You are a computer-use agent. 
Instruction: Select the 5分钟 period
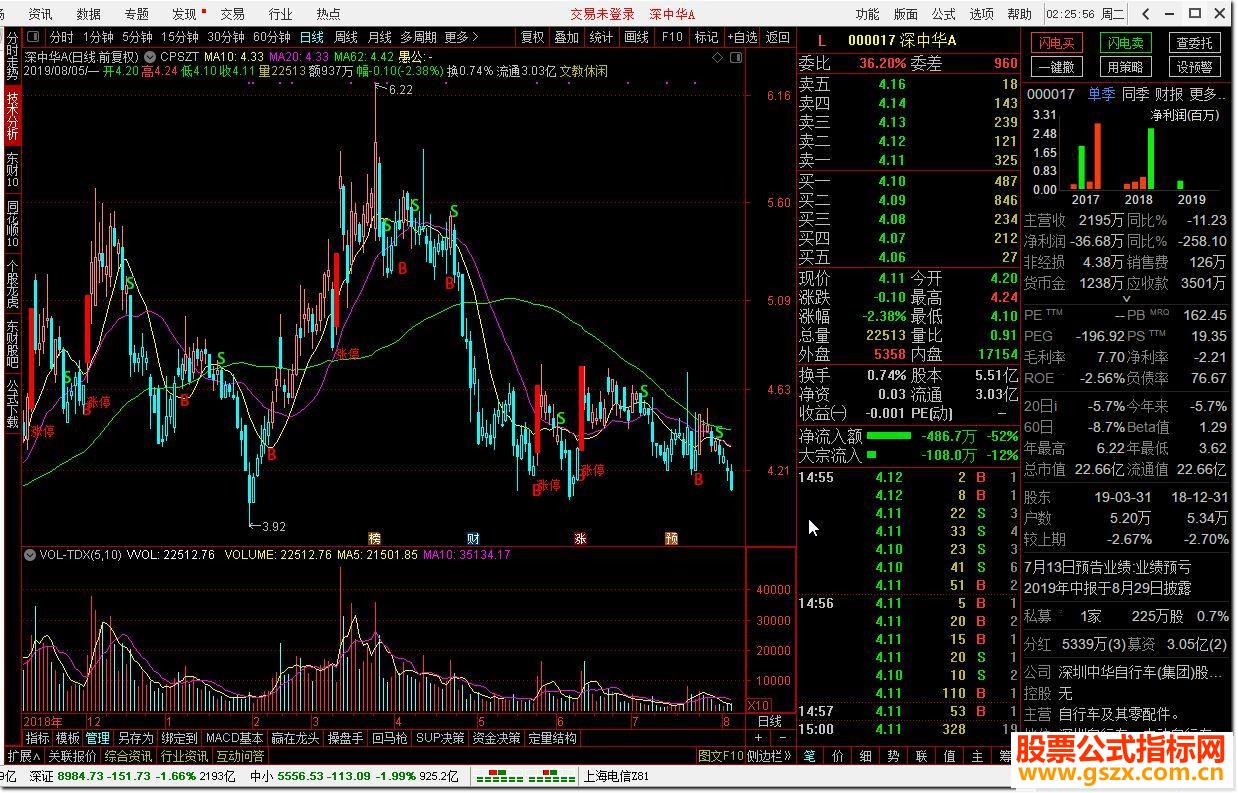136,37
